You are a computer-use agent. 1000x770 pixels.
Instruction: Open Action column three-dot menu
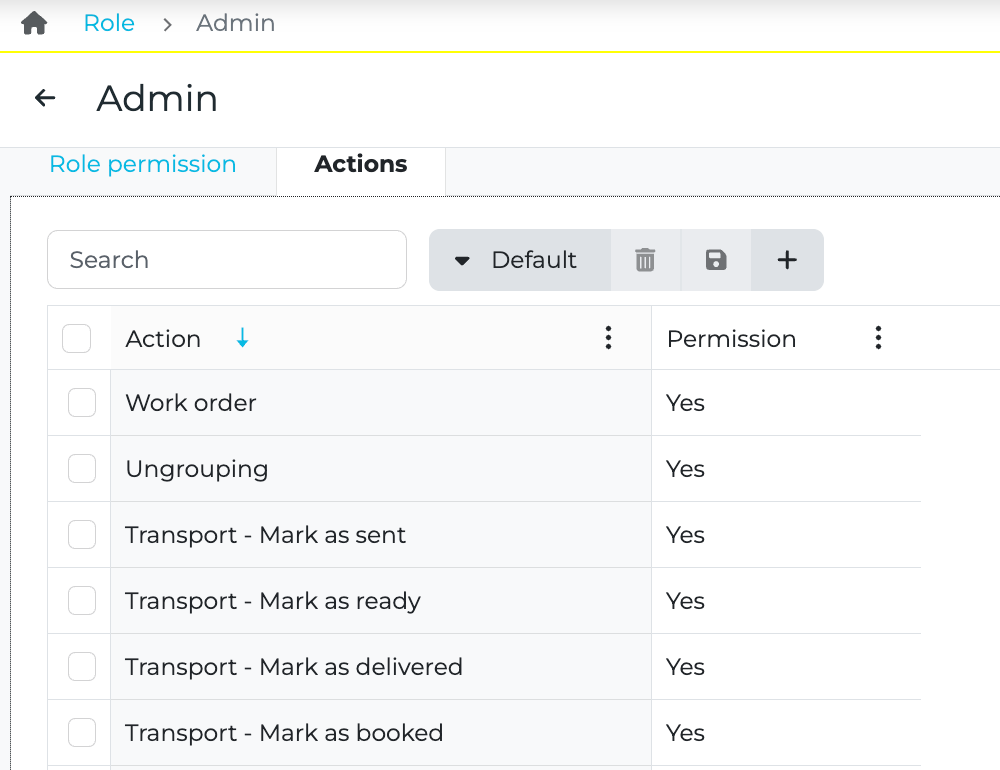(x=608, y=338)
